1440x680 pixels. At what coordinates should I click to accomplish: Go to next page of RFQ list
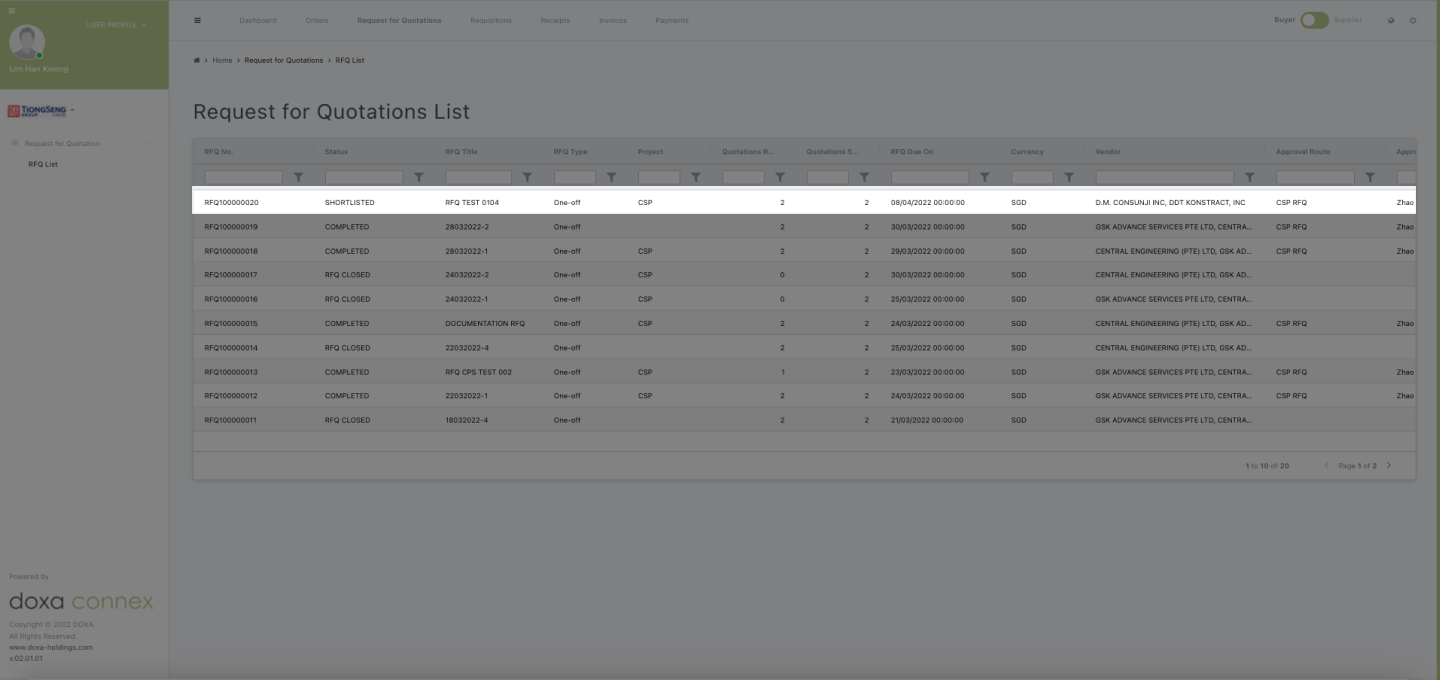1389,466
